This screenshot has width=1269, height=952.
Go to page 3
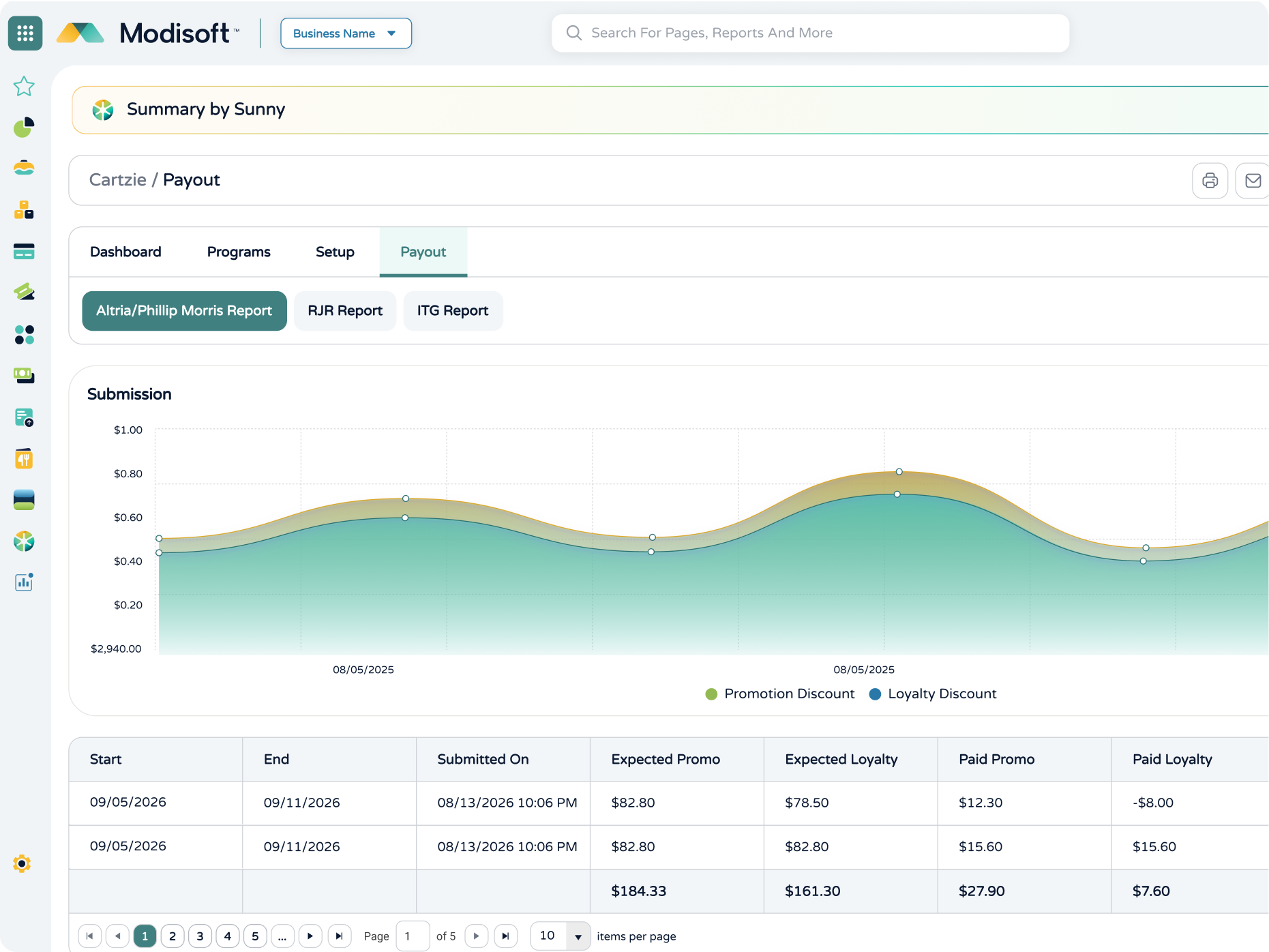coord(200,936)
